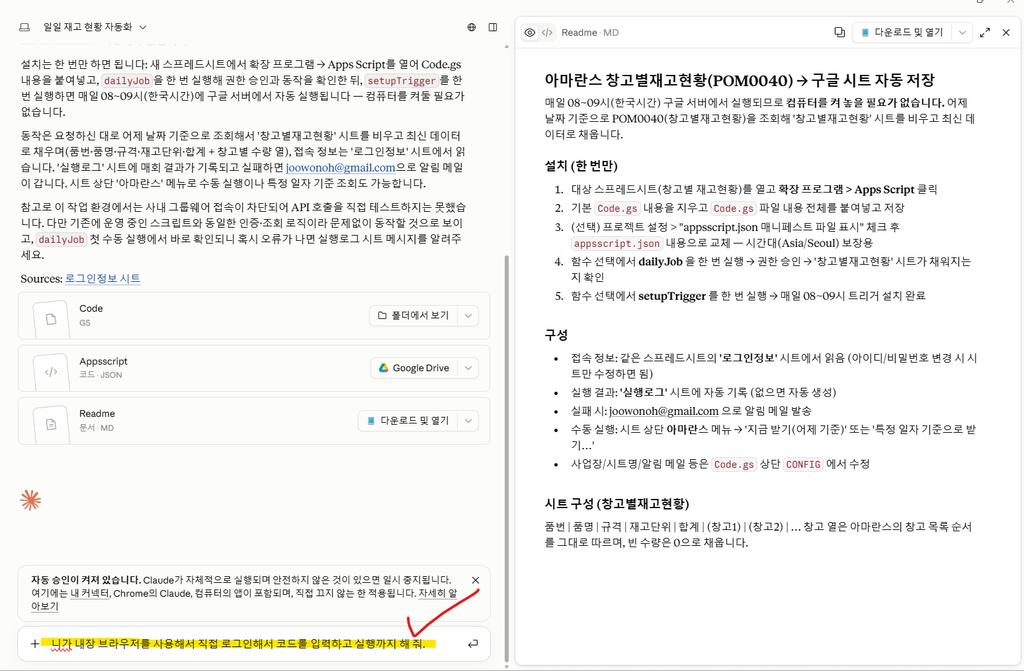
Task: Click the Readme · MD panel title
Action: 590,32
